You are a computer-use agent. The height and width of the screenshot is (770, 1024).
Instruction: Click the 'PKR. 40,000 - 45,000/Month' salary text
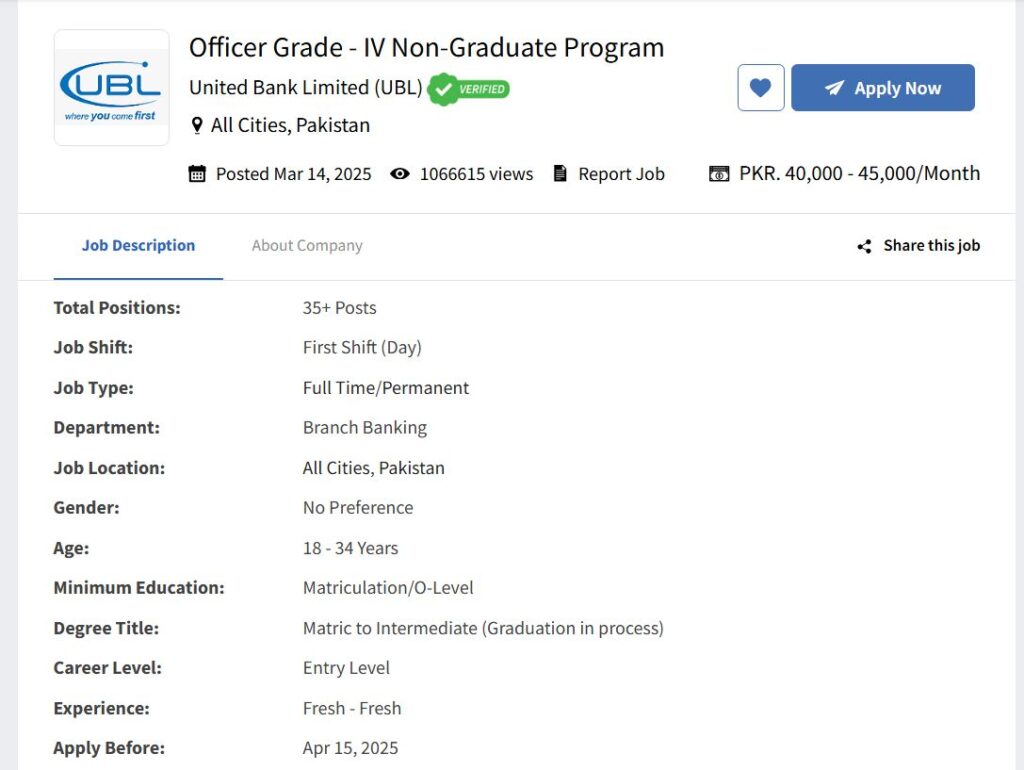pos(859,174)
